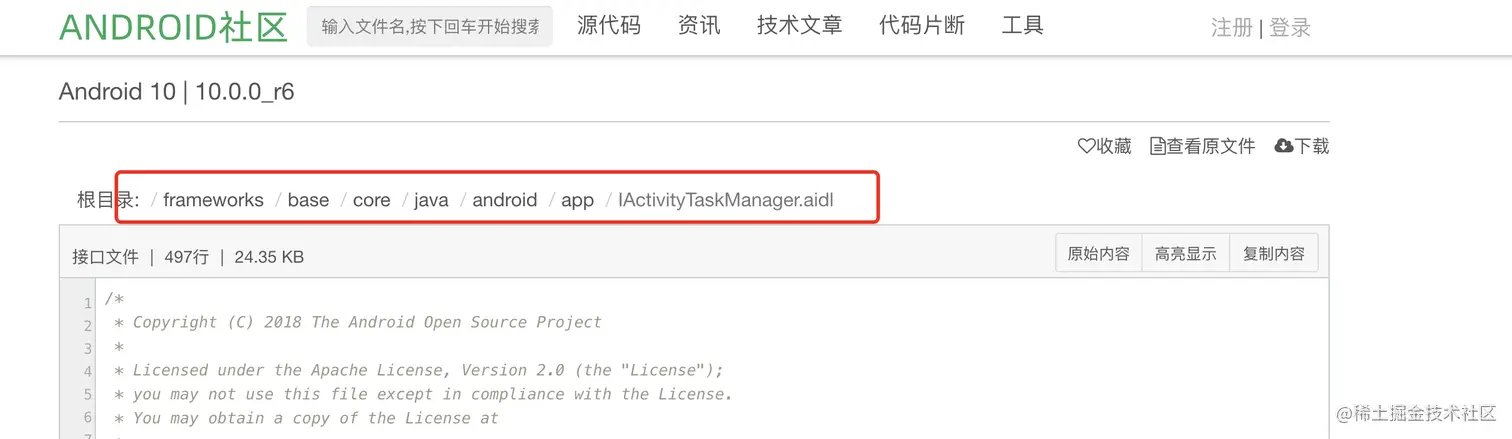Open the java breadcrumb directory
This screenshot has height=439, width=1512.
pyautogui.click(x=431, y=200)
